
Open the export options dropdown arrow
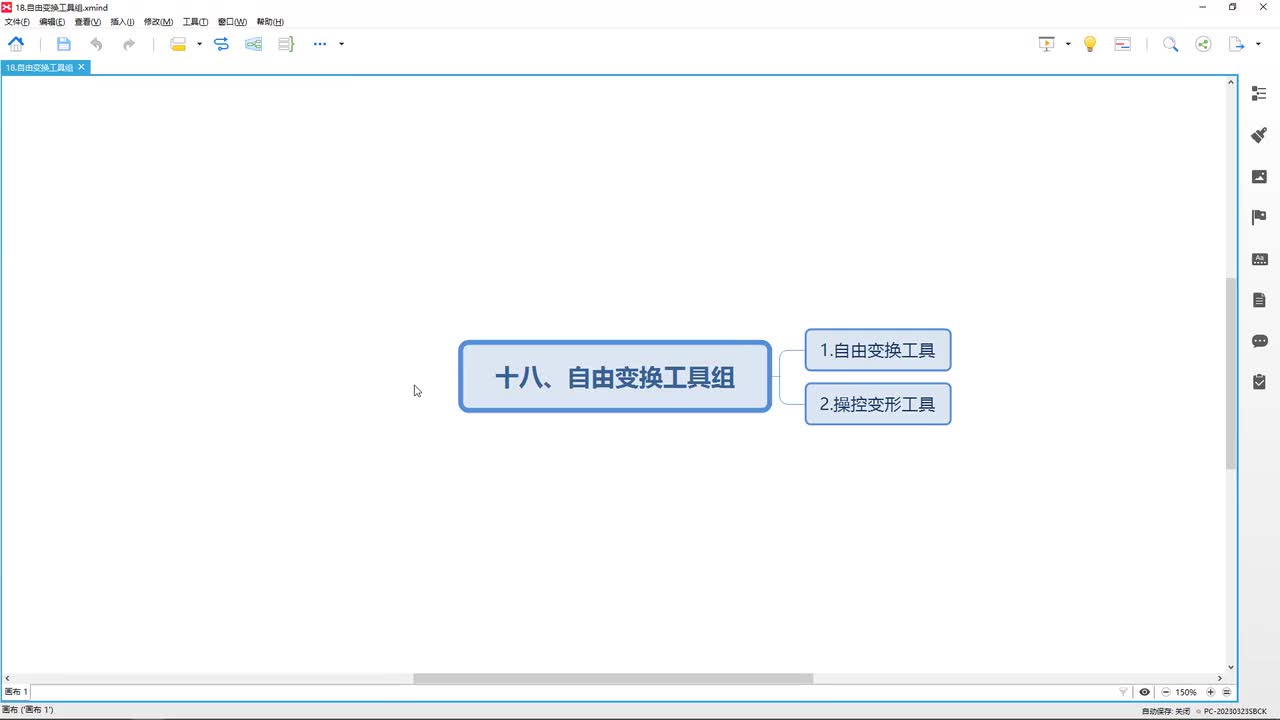pyautogui.click(x=1258, y=44)
